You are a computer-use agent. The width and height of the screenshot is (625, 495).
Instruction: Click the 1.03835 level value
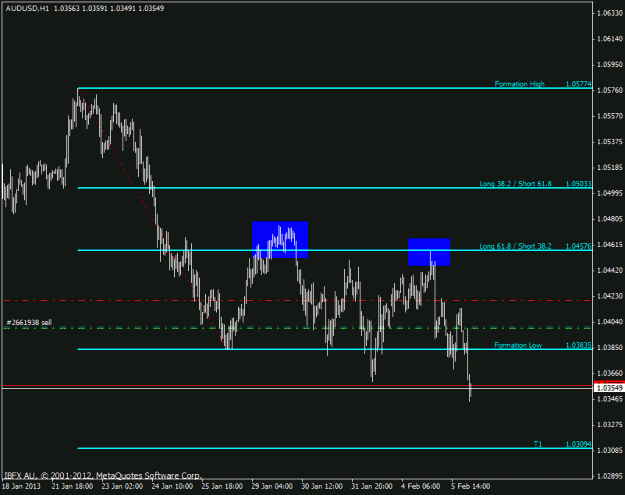tap(579, 345)
